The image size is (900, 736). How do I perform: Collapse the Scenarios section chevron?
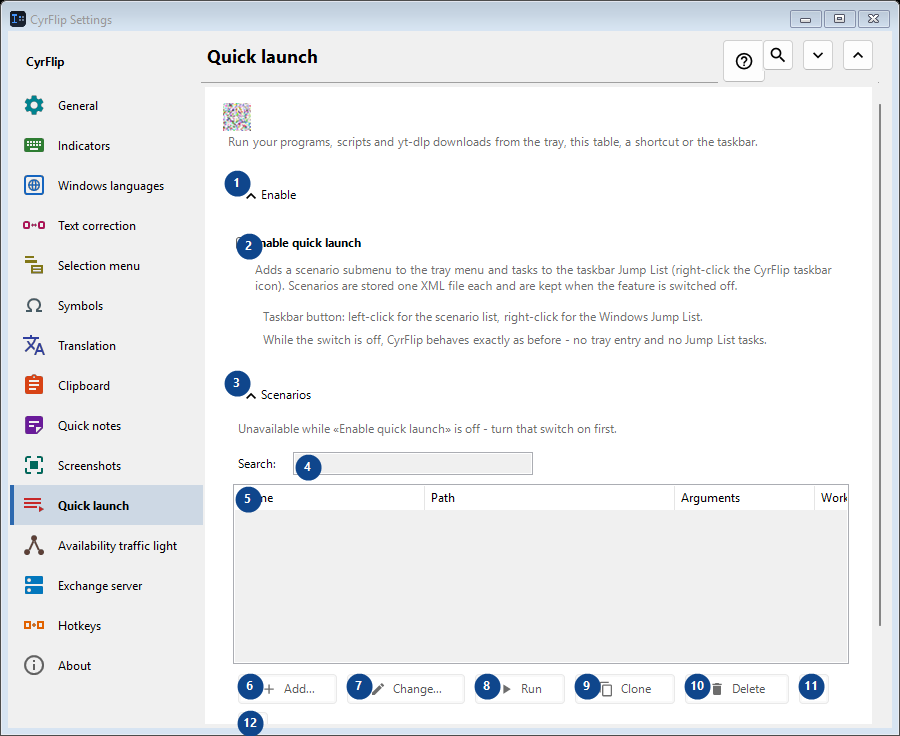251,396
